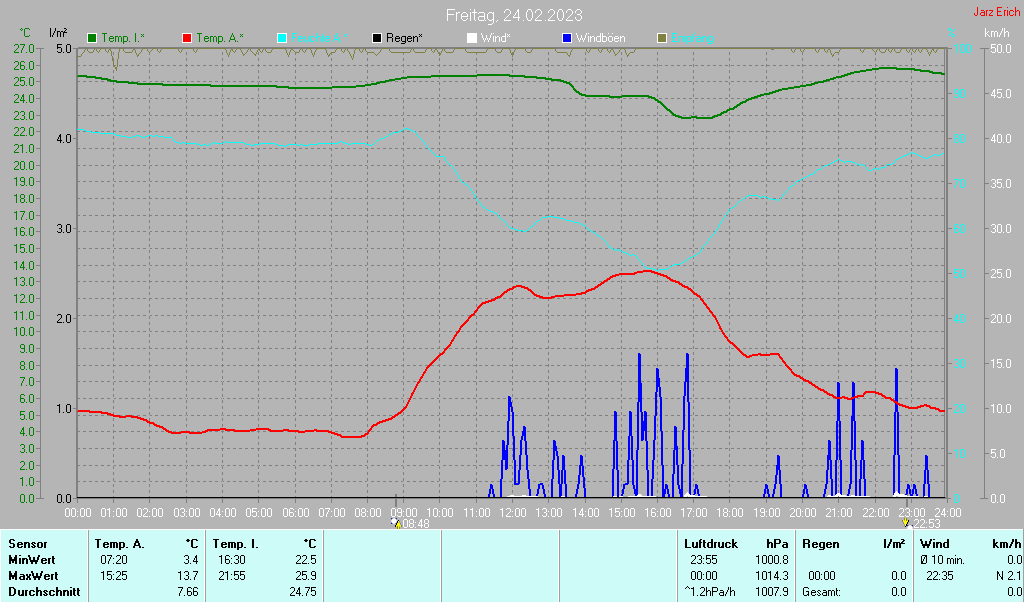This screenshot has height=602, width=1024.
Task: Click the cyan humidity legend swatch
Action: pos(282,38)
